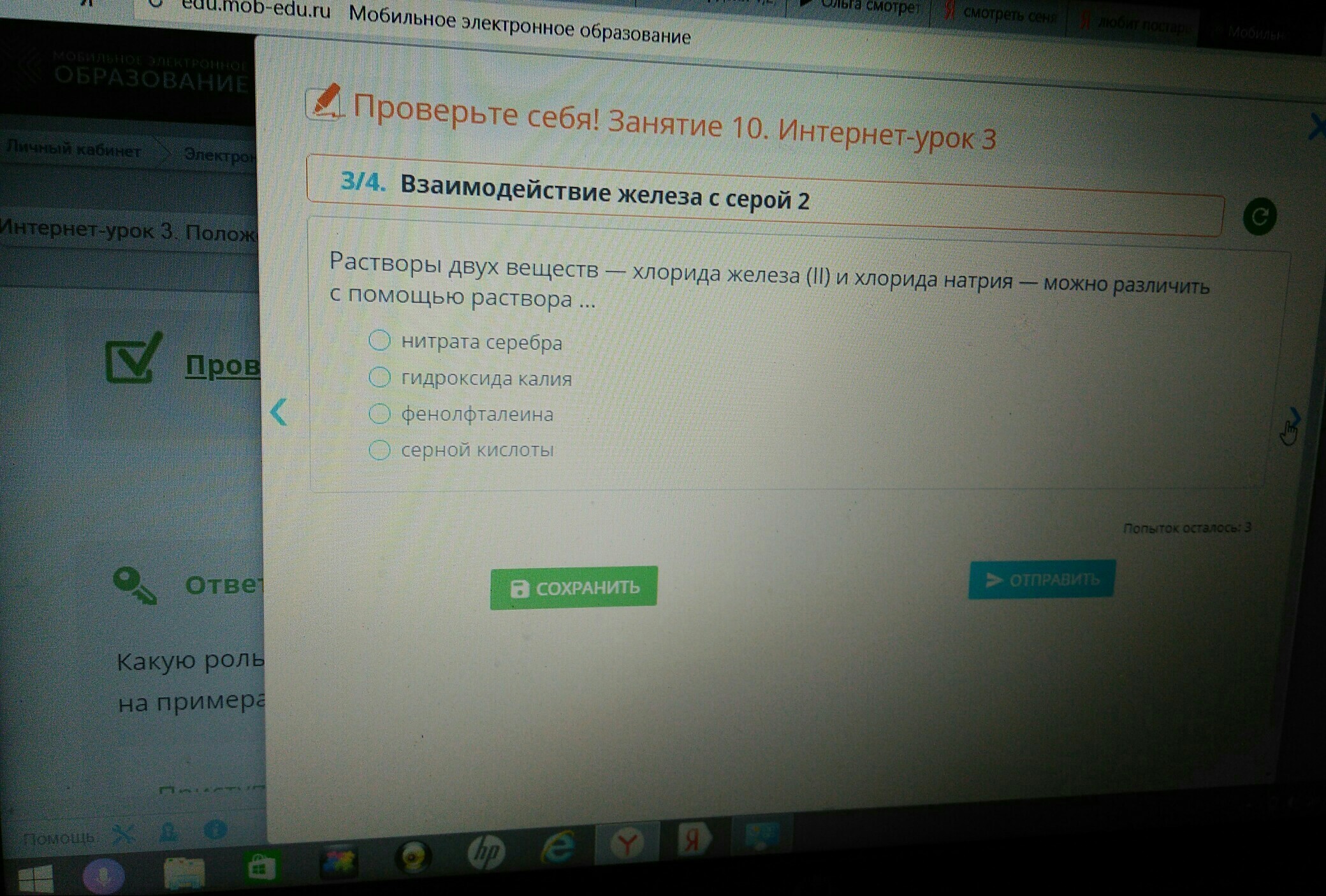Click the purple microphone taskbar icon
The height and width of the screenshot is (896, 1326).
click(103, 877)
